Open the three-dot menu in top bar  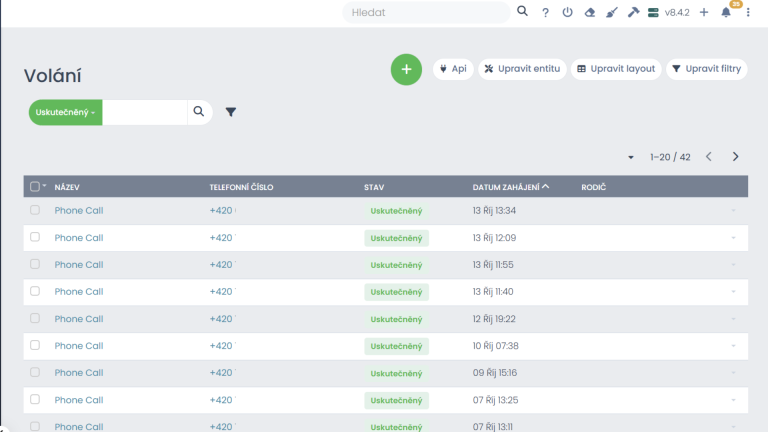747,13
